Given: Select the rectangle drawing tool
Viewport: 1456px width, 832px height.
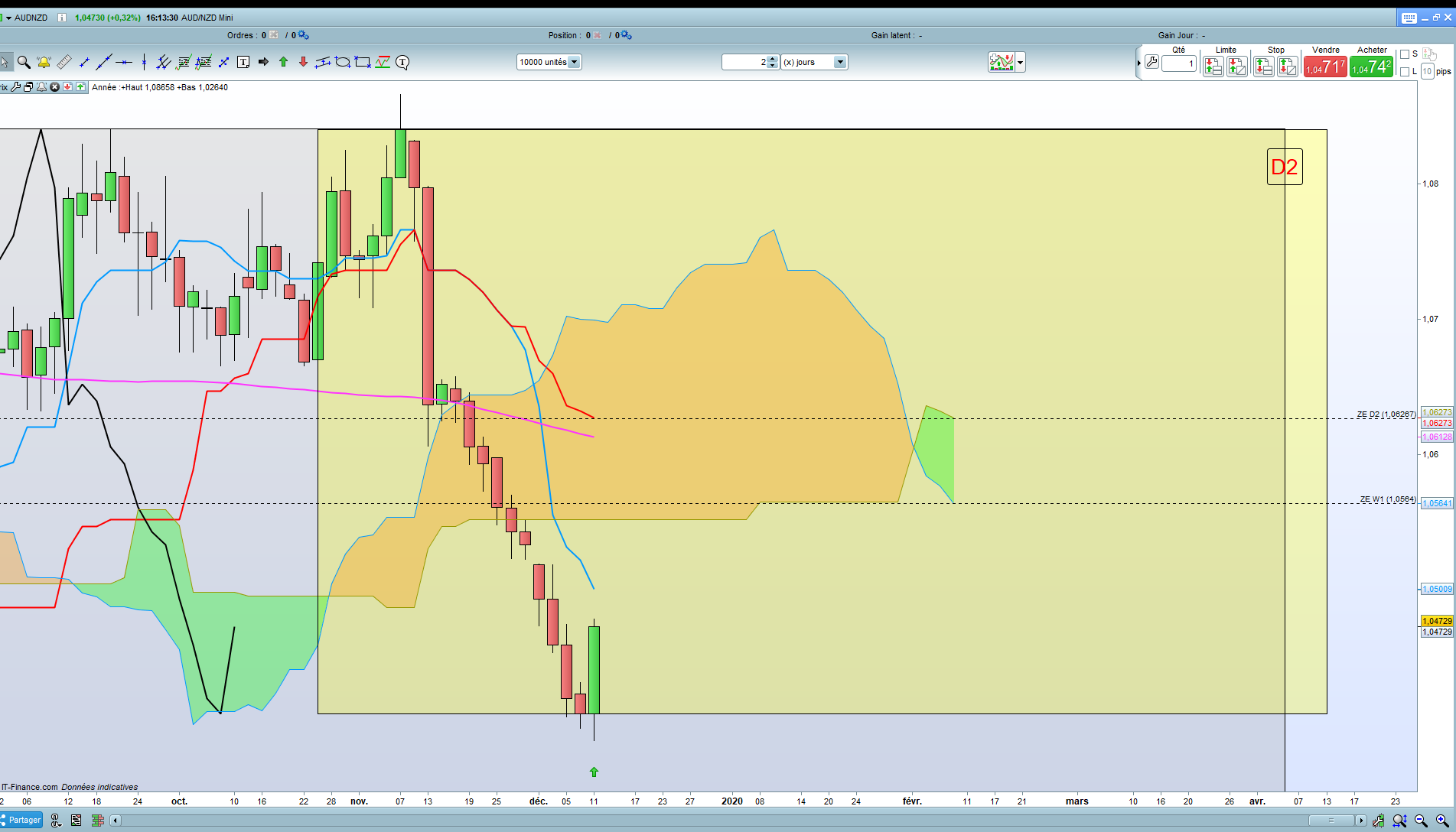Looking at the screenshot, I should pyautogui.click(x=363, y=62).
